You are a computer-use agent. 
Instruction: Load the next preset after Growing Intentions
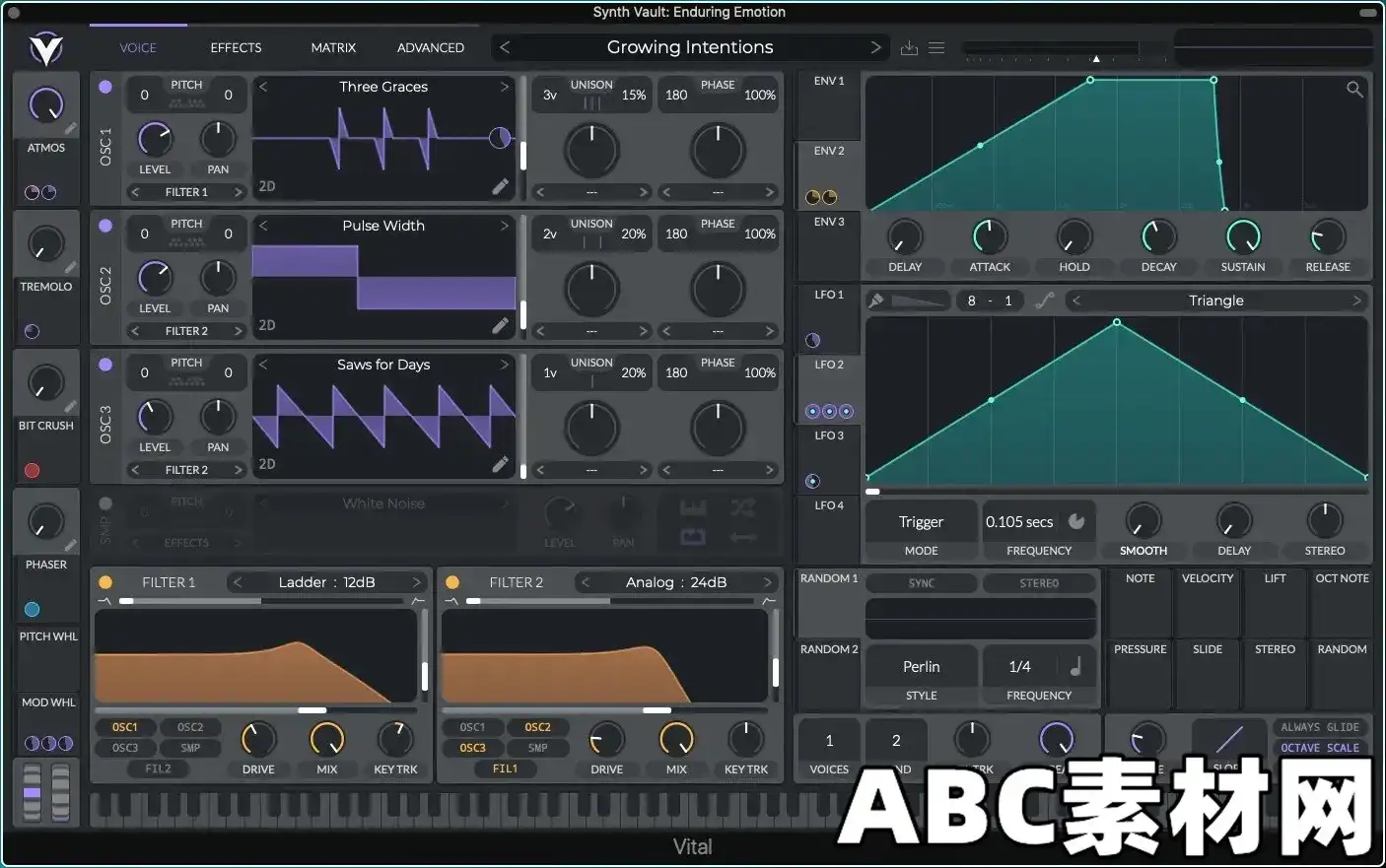875,47
